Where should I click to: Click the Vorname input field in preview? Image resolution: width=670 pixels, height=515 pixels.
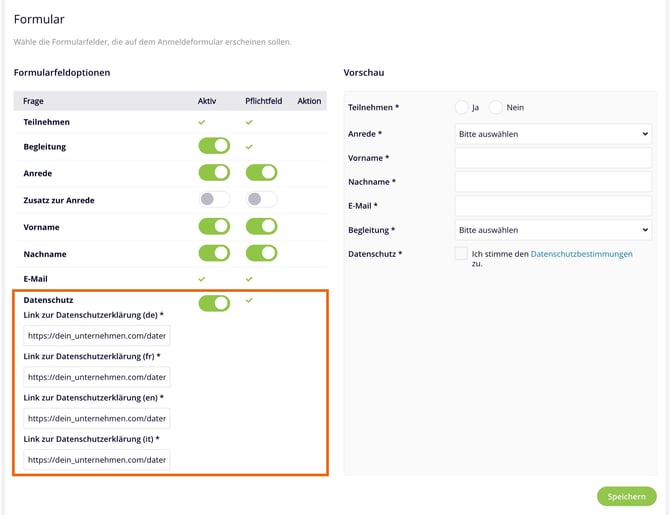point(553,158)
